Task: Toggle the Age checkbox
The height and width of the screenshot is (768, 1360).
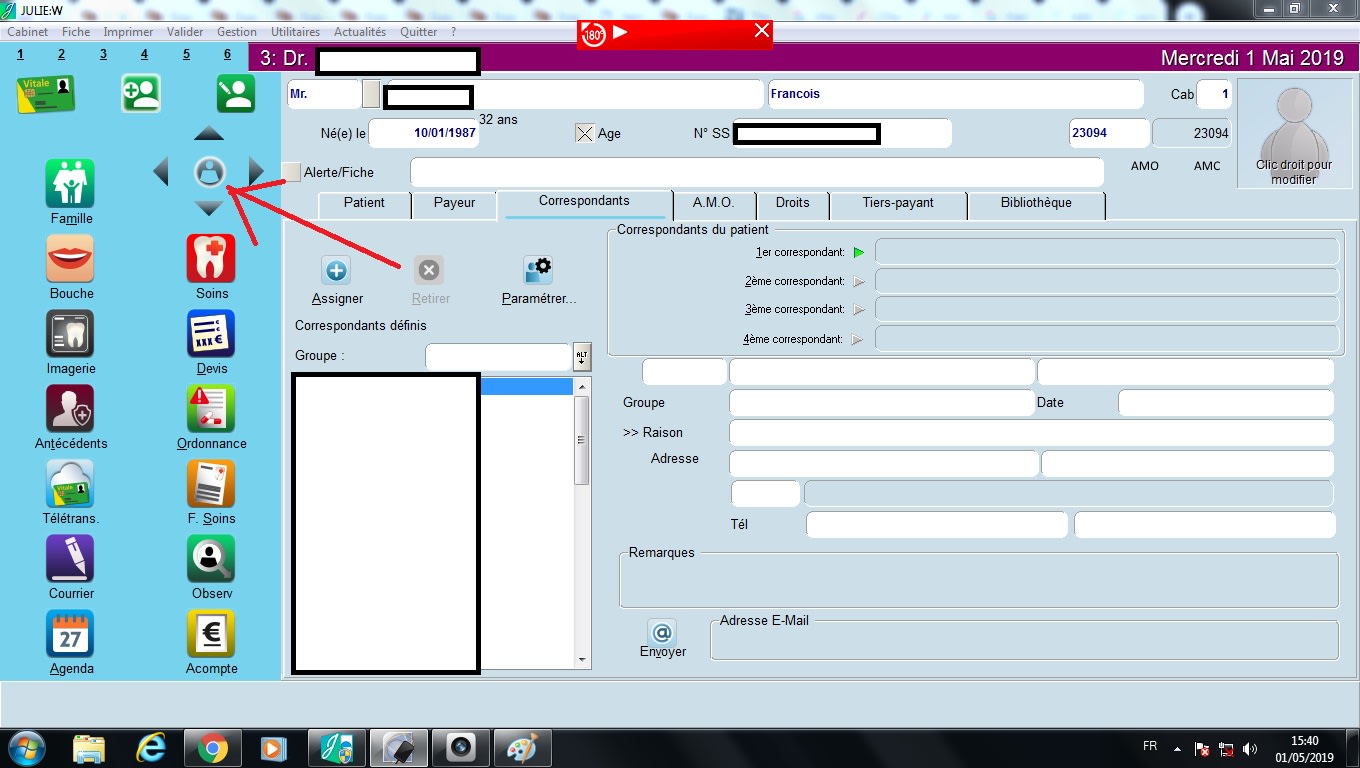Action: point(585,133)
